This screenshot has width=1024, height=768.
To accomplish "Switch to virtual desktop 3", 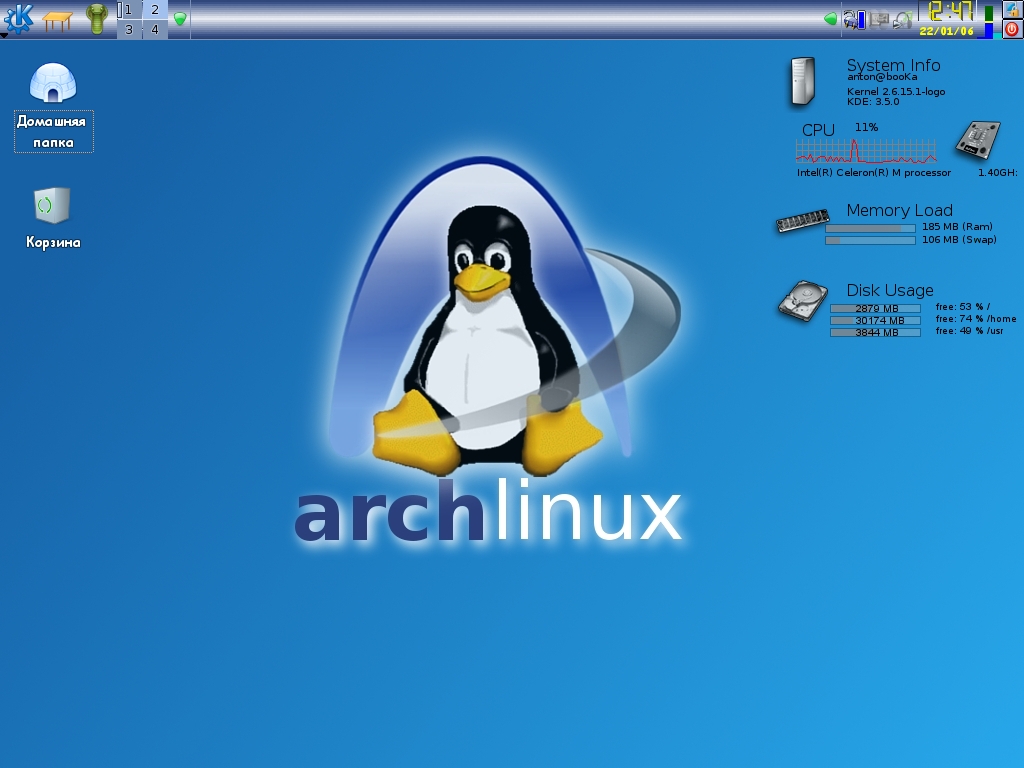I will point(129,29).
